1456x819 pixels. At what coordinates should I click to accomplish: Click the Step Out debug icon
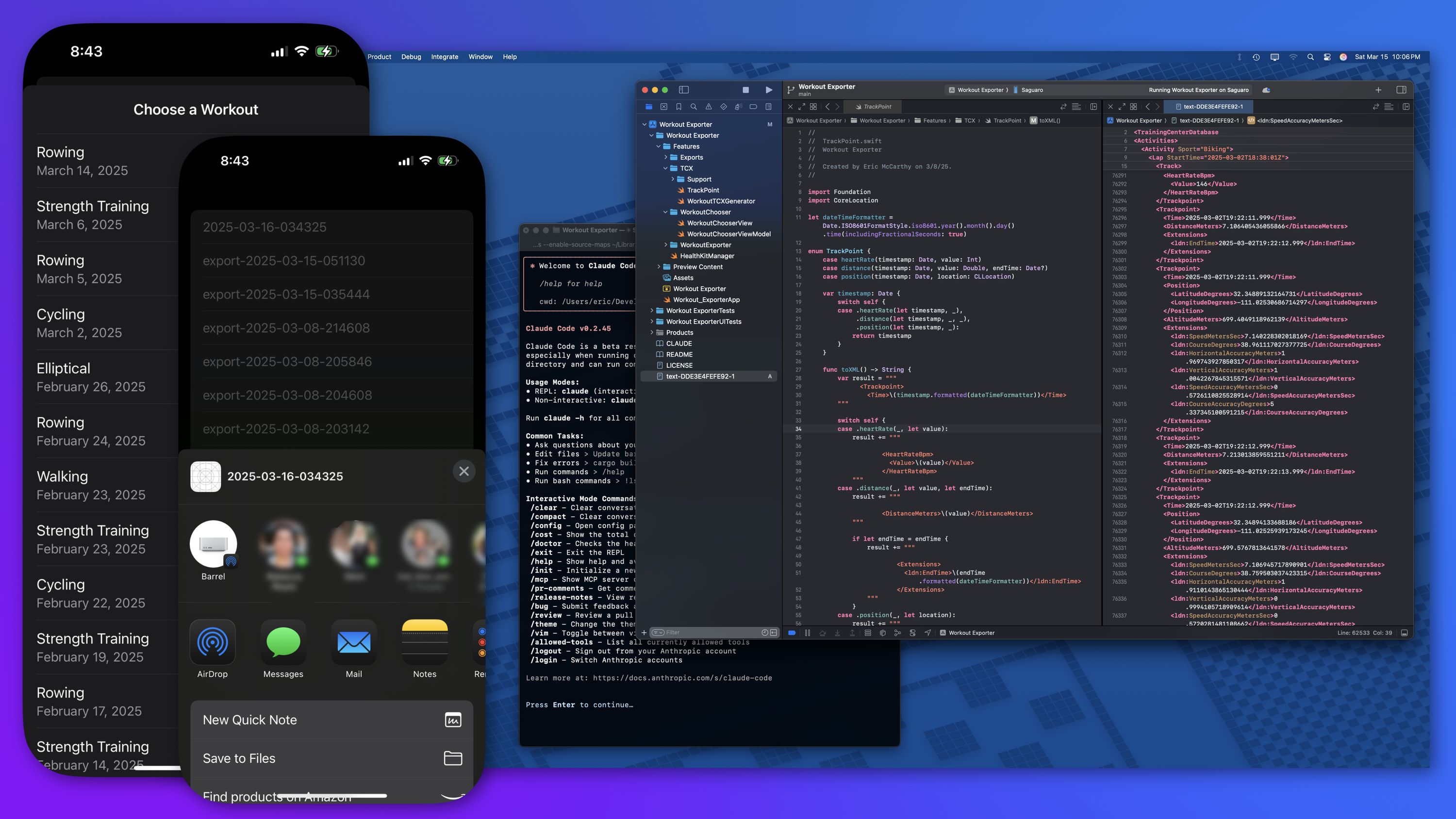coord(852,633)
